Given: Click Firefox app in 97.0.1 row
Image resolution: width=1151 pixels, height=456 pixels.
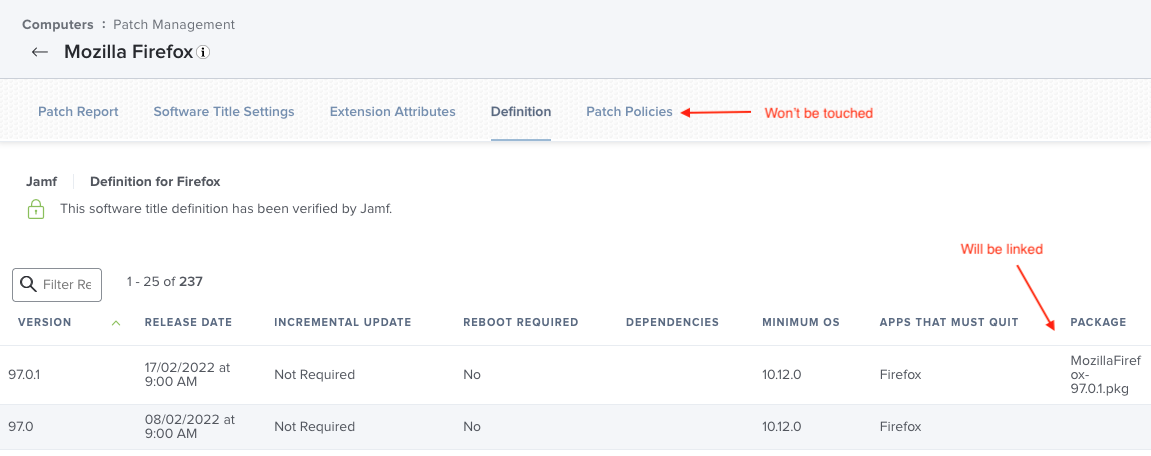Looking at the screenshot, I should pos(900,374).
